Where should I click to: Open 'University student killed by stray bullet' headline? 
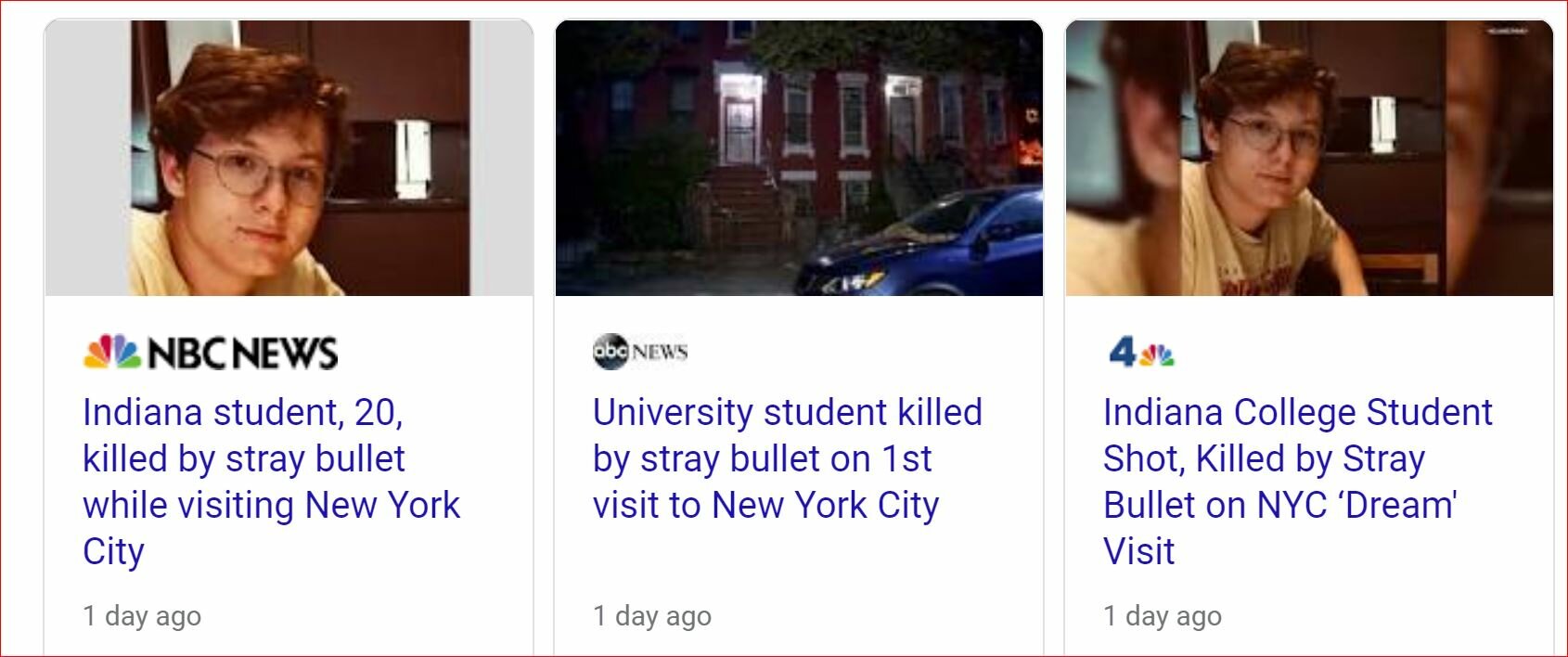[787, 458]
